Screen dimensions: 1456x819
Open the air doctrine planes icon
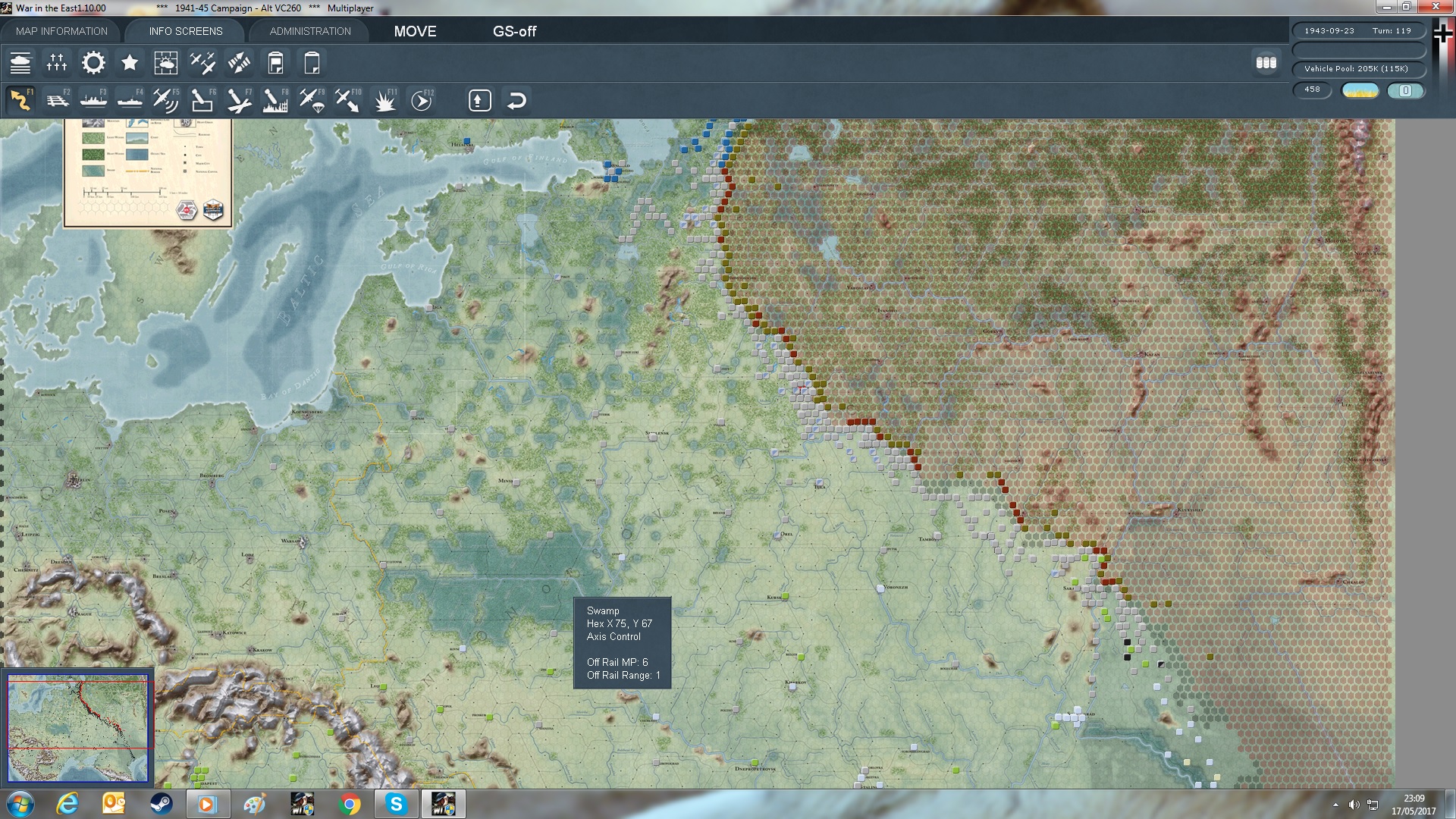(202, 63)
